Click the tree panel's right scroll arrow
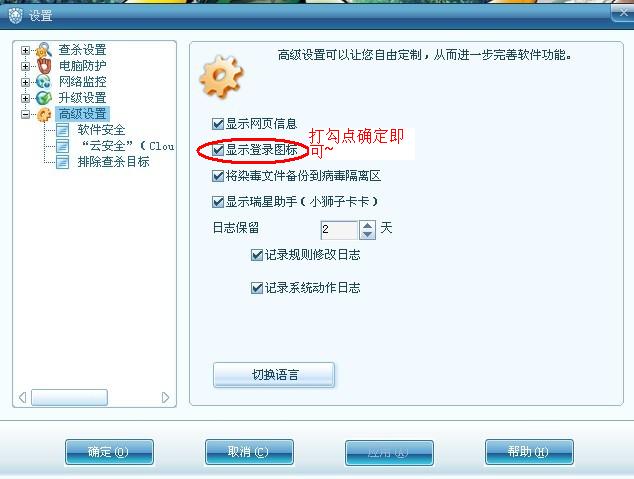 click(165, 397)
